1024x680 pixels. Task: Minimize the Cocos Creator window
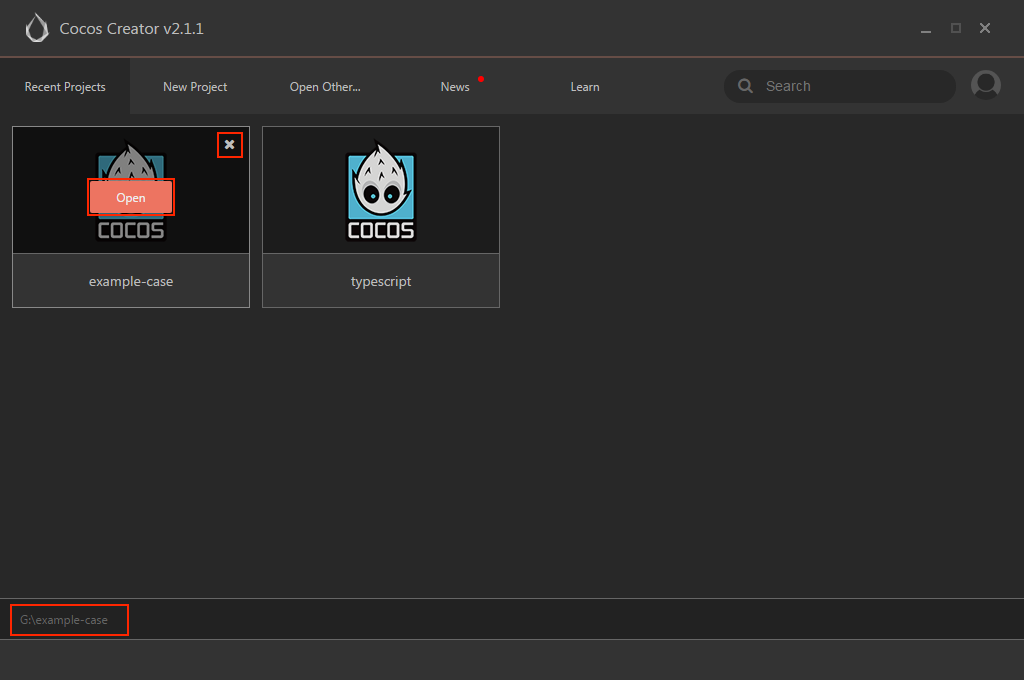[x=925, y=29]
